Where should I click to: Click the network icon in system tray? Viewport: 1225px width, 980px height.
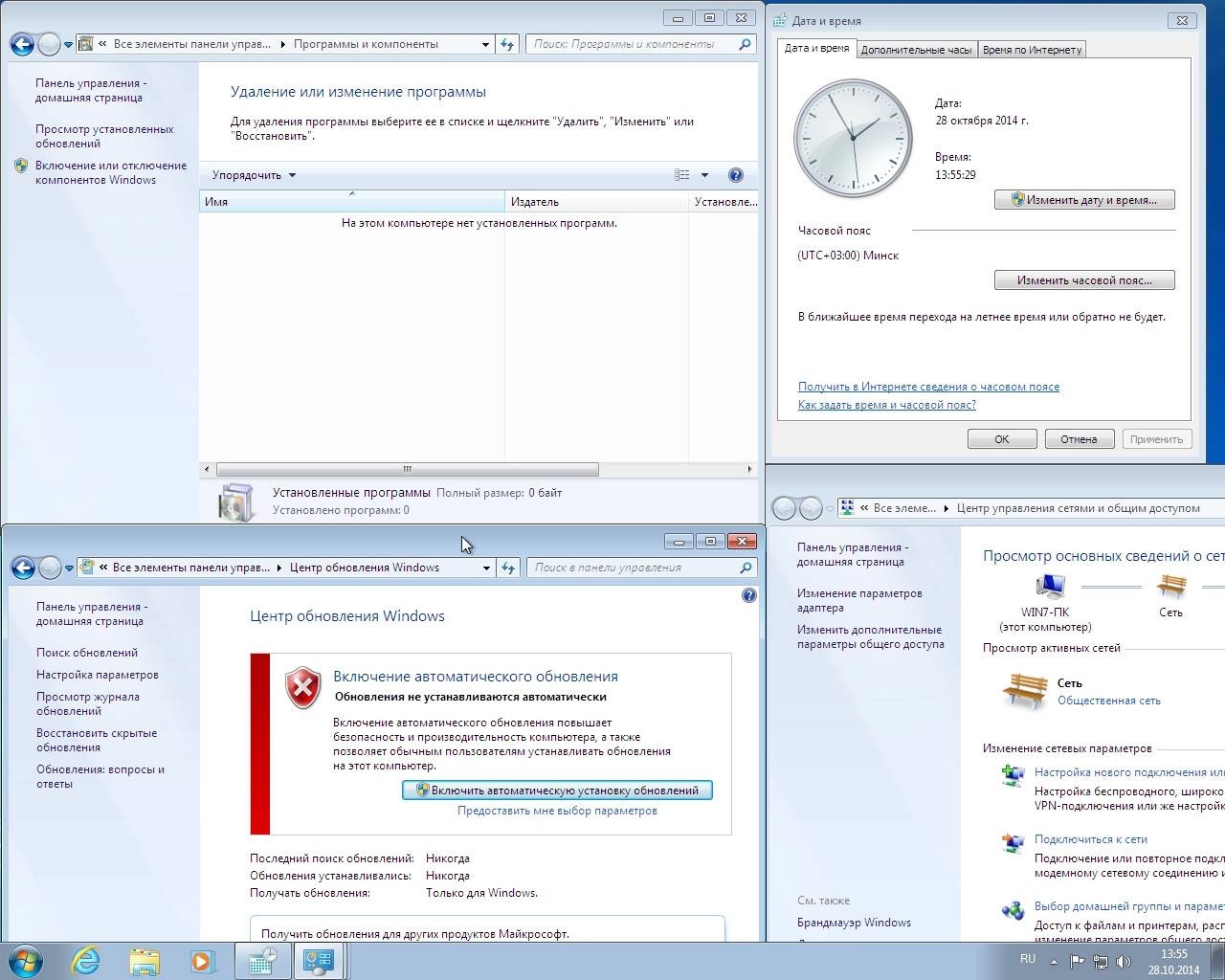pyautogui.click(x=1101, y=961)
